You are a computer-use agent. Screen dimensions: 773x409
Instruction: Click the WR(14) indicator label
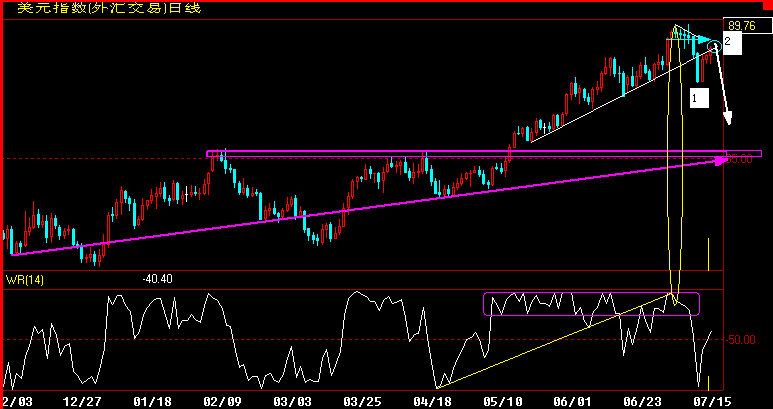[25, 280]
